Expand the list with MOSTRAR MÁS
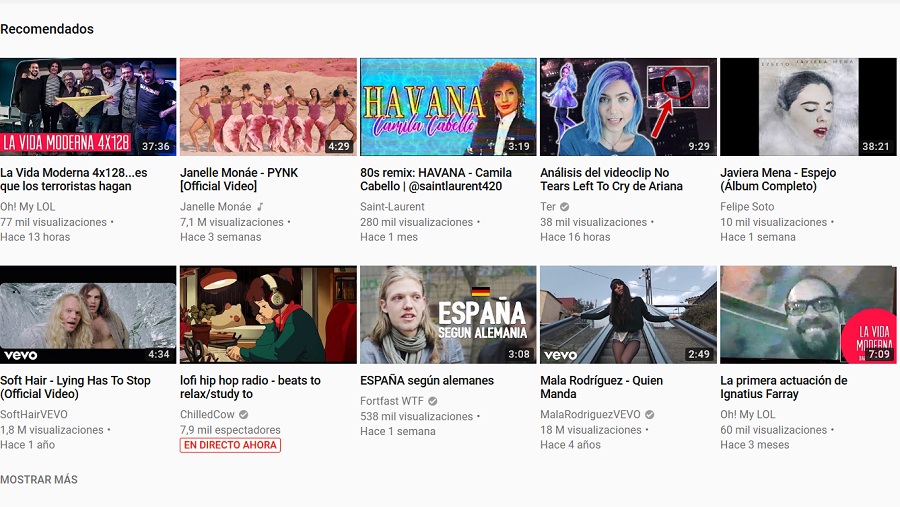Image resolution: width=900 pixels, height=507 pixels. tap(39, 480)
